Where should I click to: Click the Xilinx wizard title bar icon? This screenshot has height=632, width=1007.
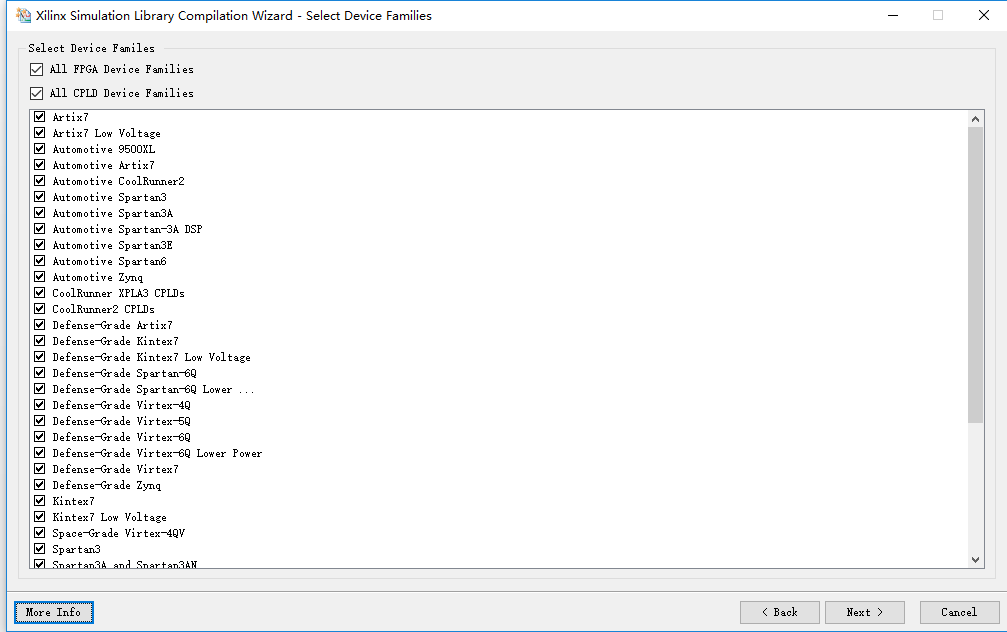pos(23,15)
